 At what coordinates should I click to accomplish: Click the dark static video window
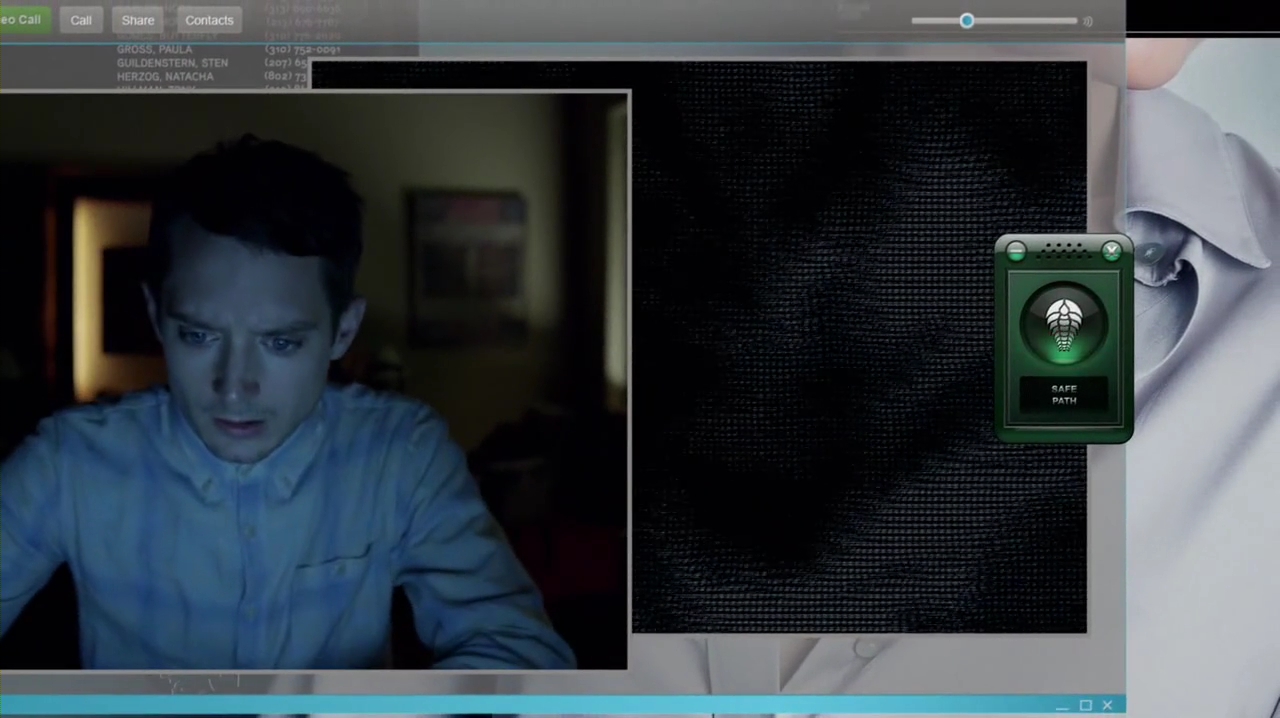click(x=859, y=347)
